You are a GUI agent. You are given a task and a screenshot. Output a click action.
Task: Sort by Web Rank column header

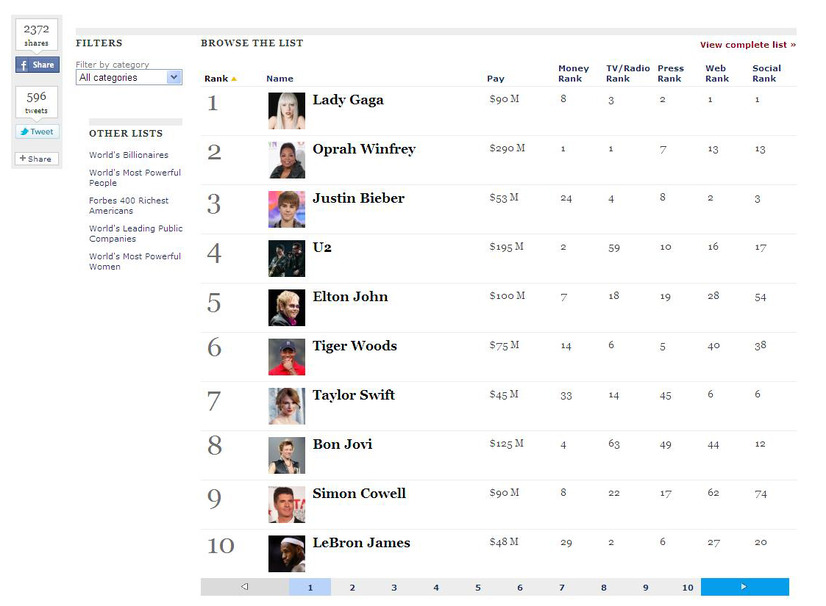coord(716,73)
